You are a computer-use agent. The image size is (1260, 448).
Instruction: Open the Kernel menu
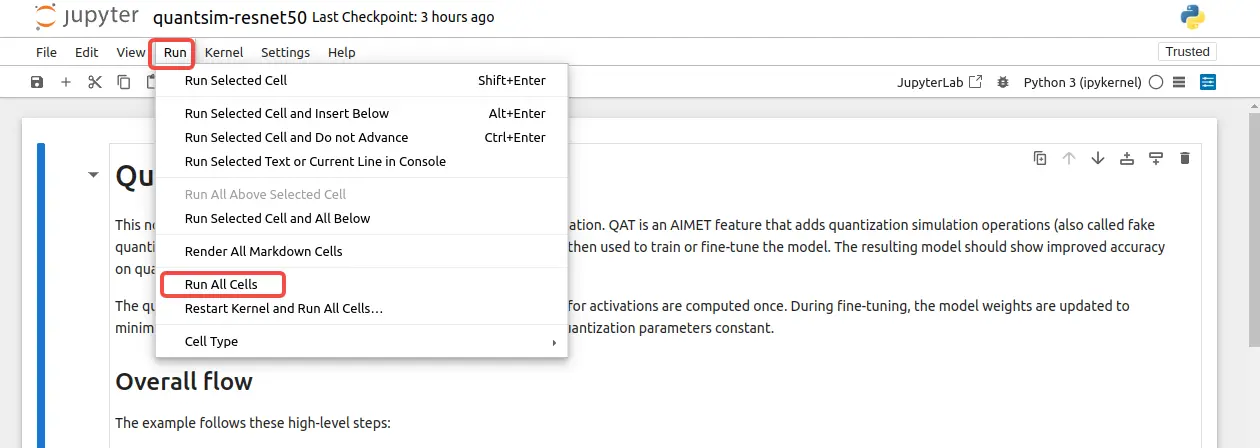tap(223, 52)
